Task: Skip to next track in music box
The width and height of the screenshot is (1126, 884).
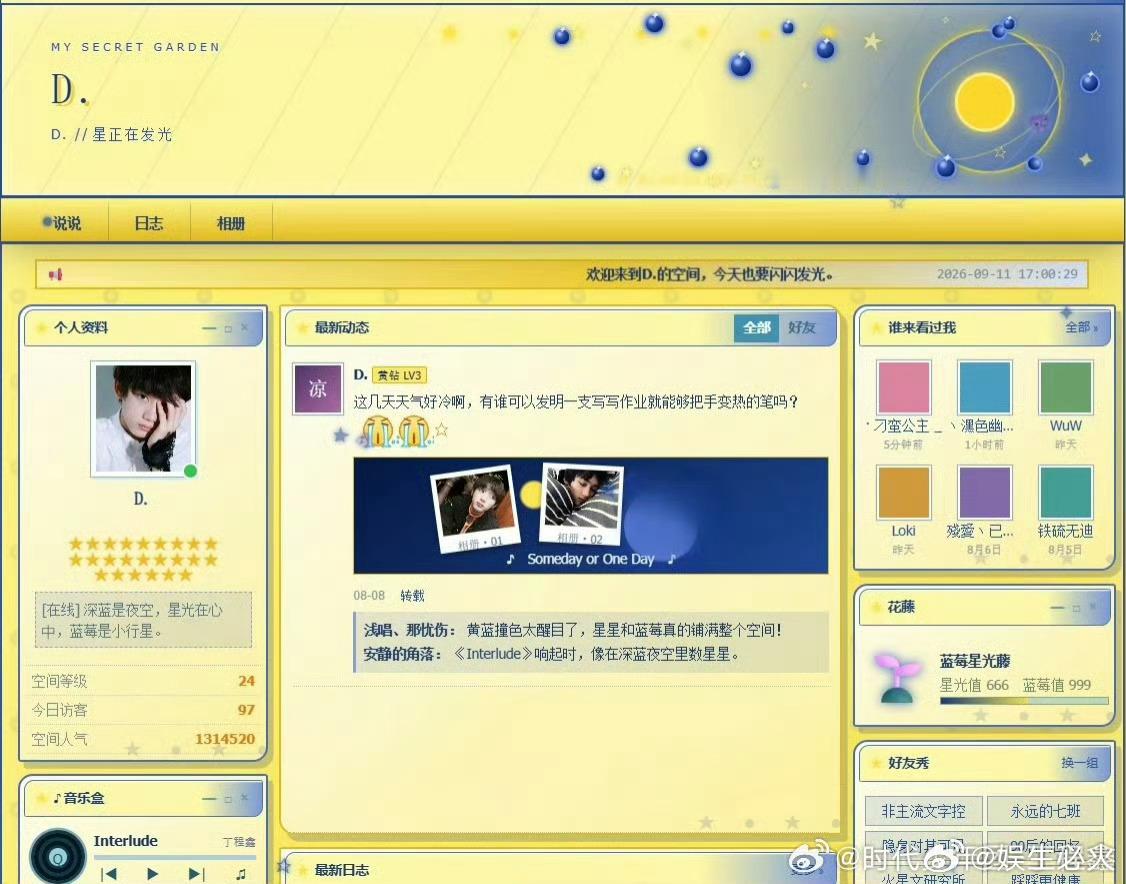Action: coord(196,873)
